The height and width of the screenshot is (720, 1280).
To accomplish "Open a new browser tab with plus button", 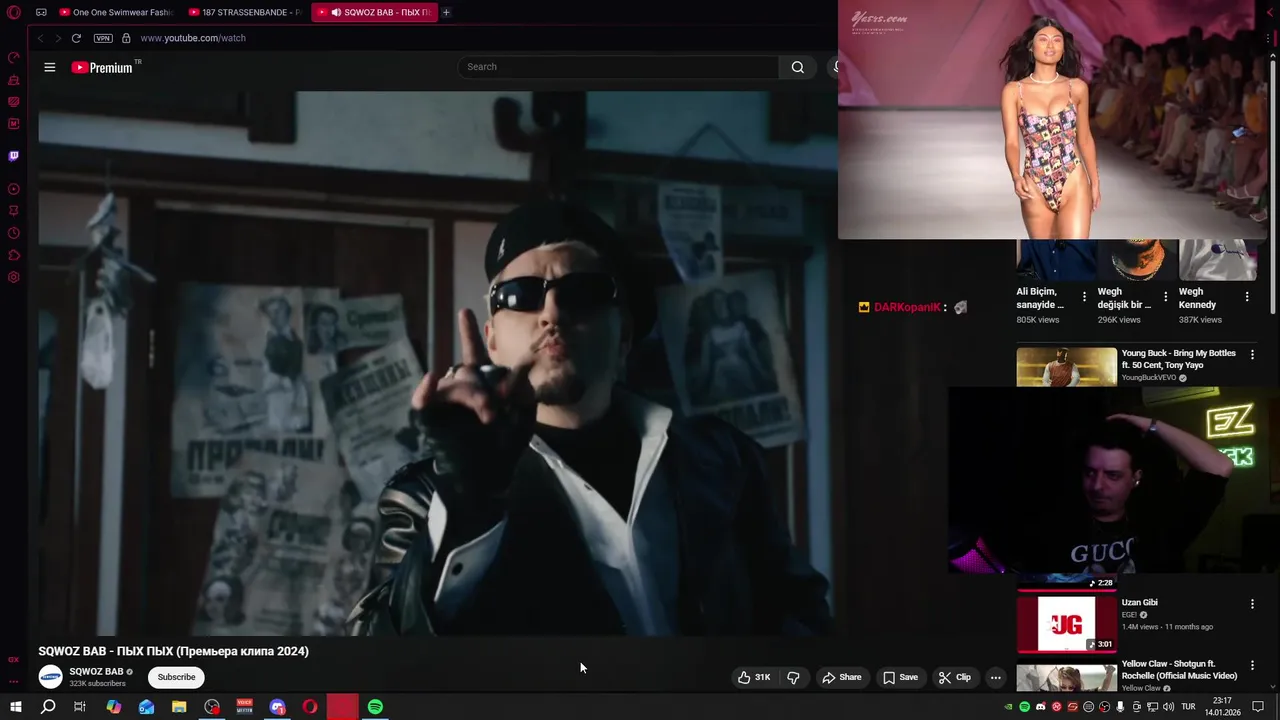I will (x=446, y=13).
